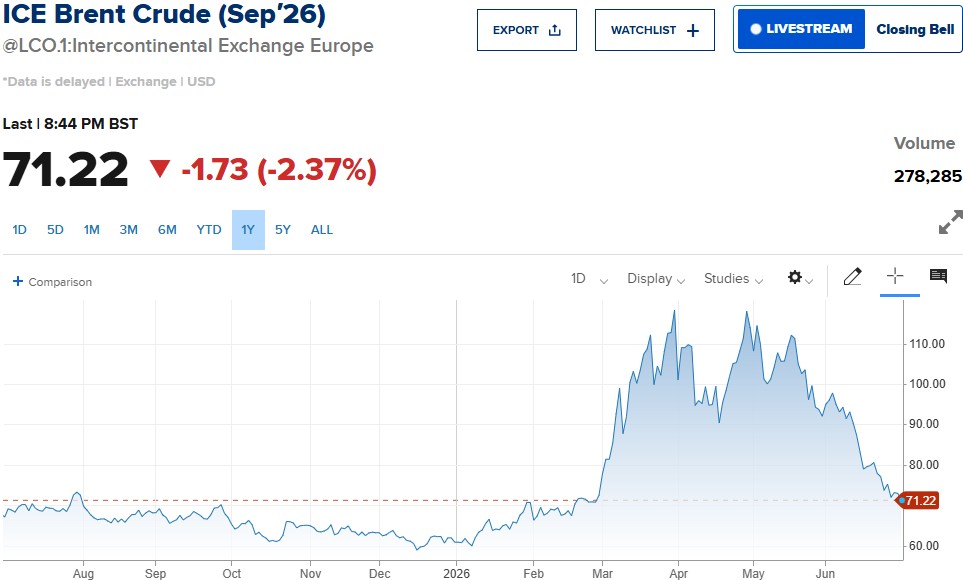Select the 3M time range tab
This screenshot has width=963, height=580.
[128, 230]
